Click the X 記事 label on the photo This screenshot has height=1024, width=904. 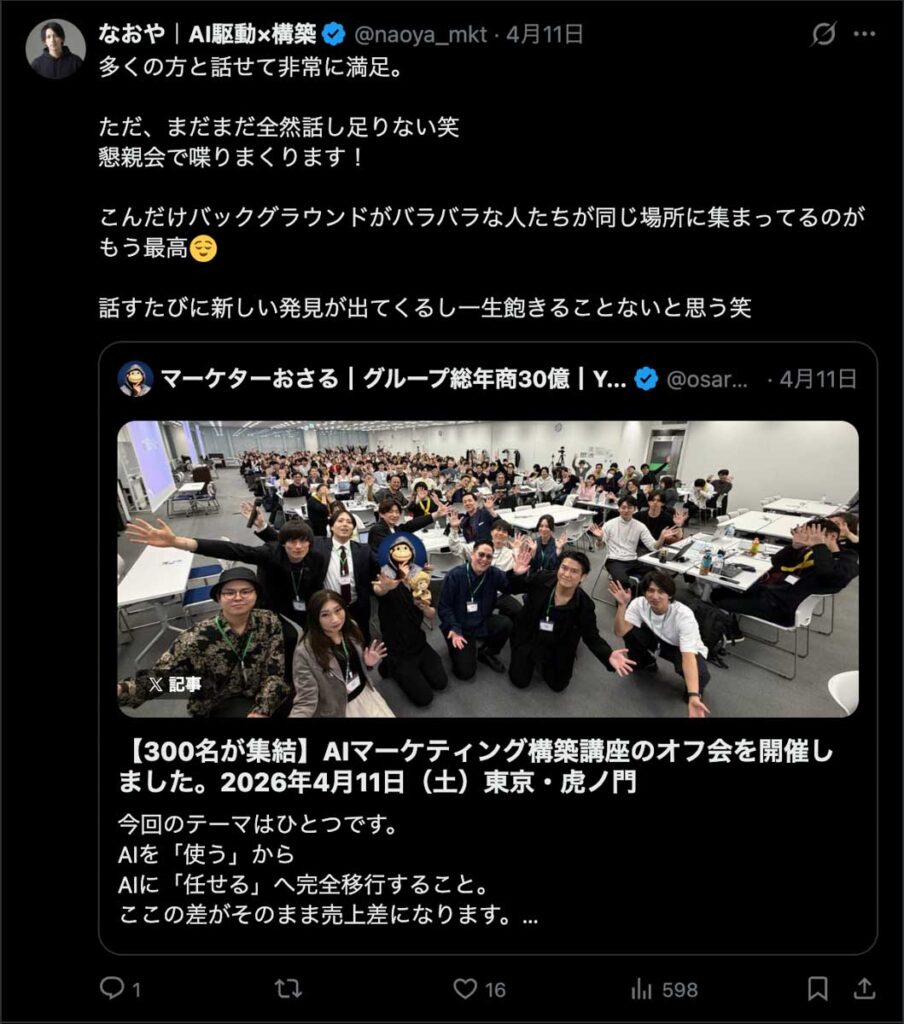tap(174, 684)
